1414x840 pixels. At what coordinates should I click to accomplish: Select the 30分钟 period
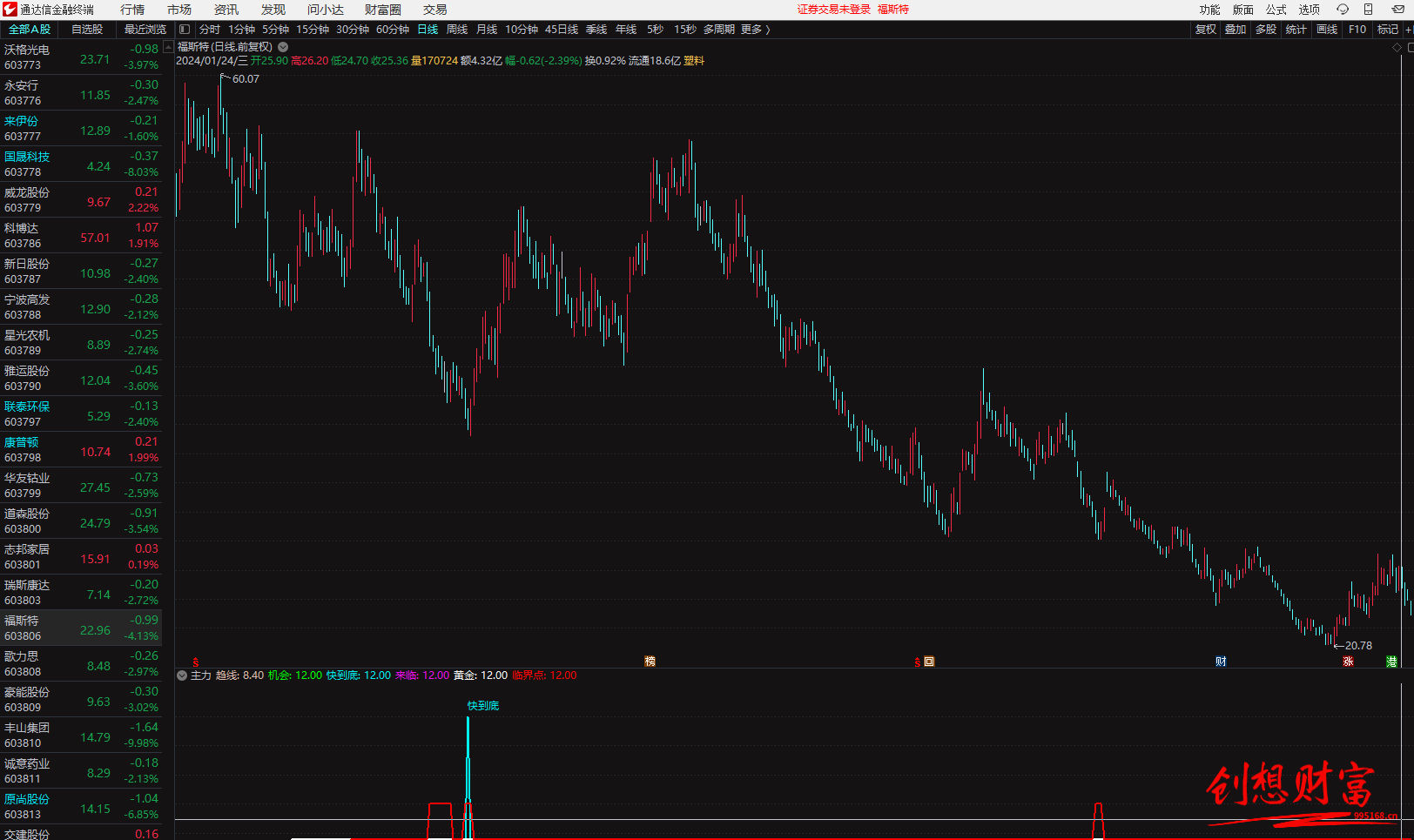point(353,30)
